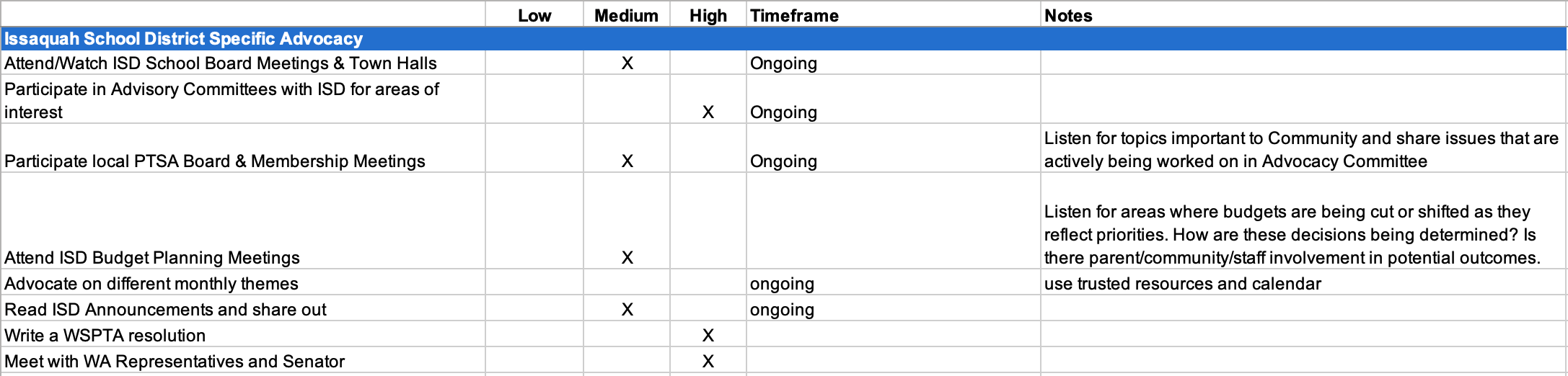Select the Attend/Watch ISD School Board Meetings cell
The width and height of the screenshot is (1568, 376).
tap(243, 63)
